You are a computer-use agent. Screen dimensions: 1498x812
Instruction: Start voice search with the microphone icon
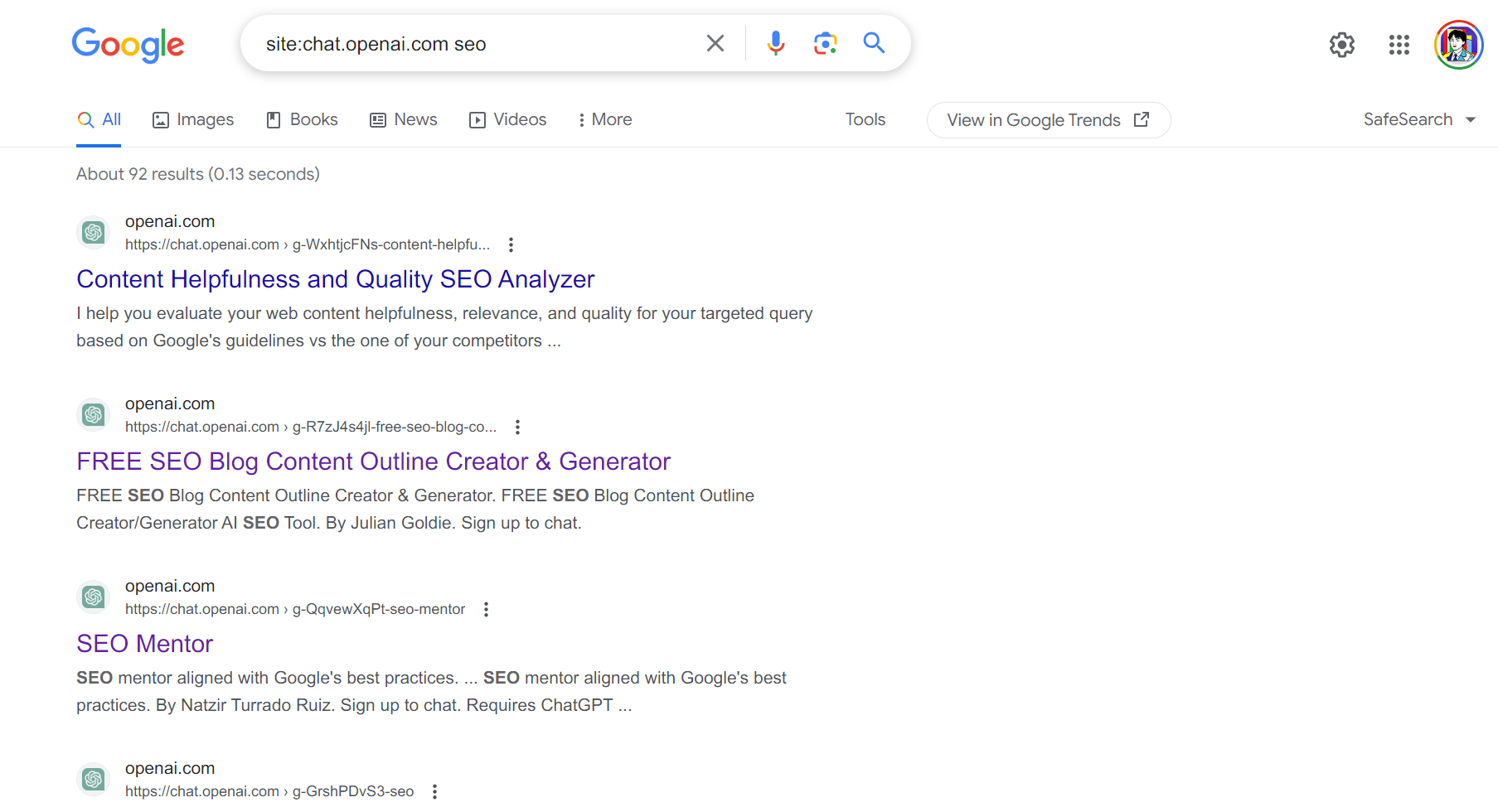[x=775, y=43]
